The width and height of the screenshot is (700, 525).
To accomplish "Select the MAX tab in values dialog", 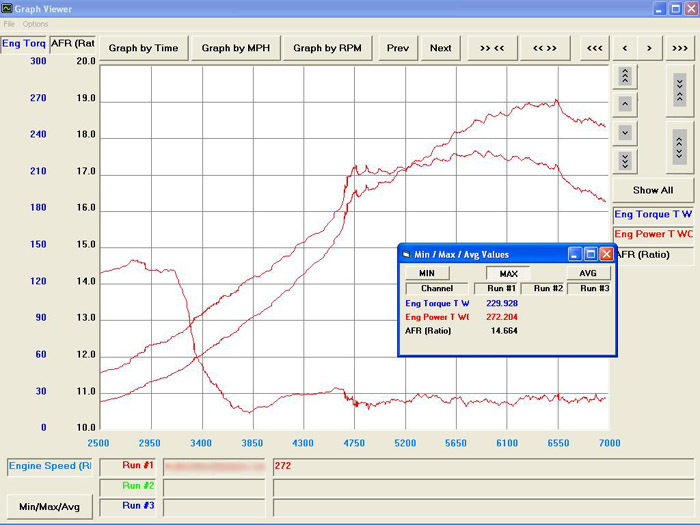I will tap(508, 273).
